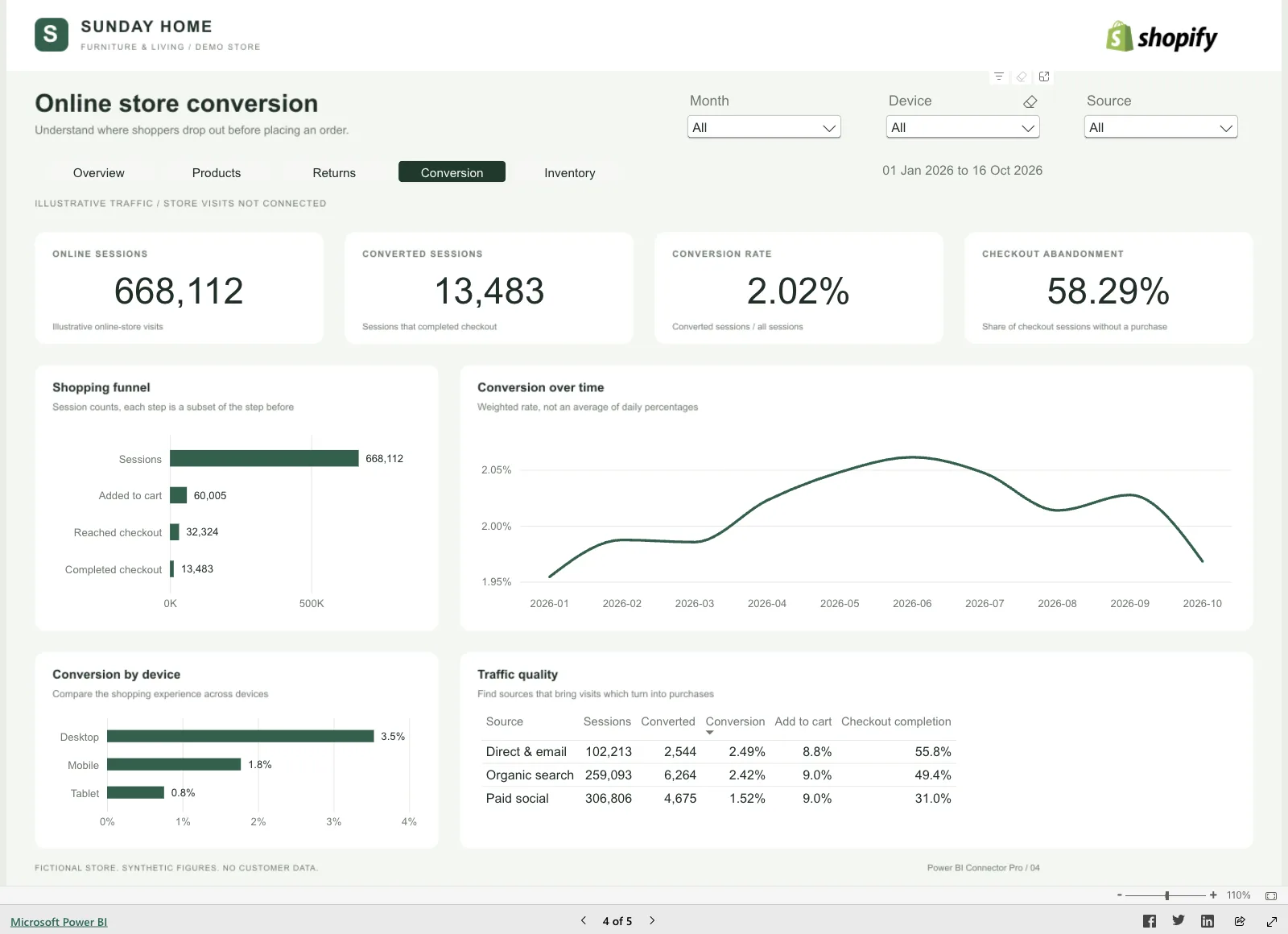Screen dimensions: 1288x934
Task: Switch to the Returns tab
Action: tap(334, 172)
